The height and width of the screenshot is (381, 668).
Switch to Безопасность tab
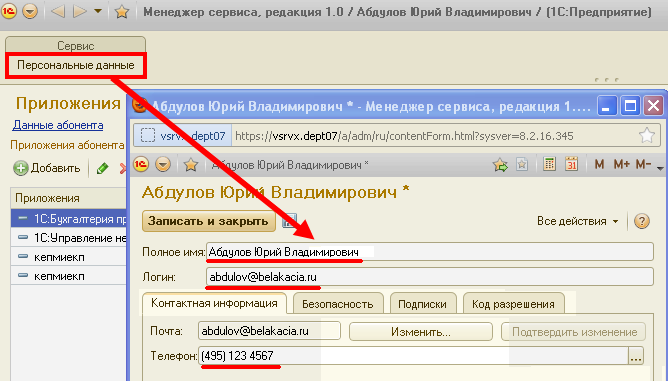tap(338, 304)
